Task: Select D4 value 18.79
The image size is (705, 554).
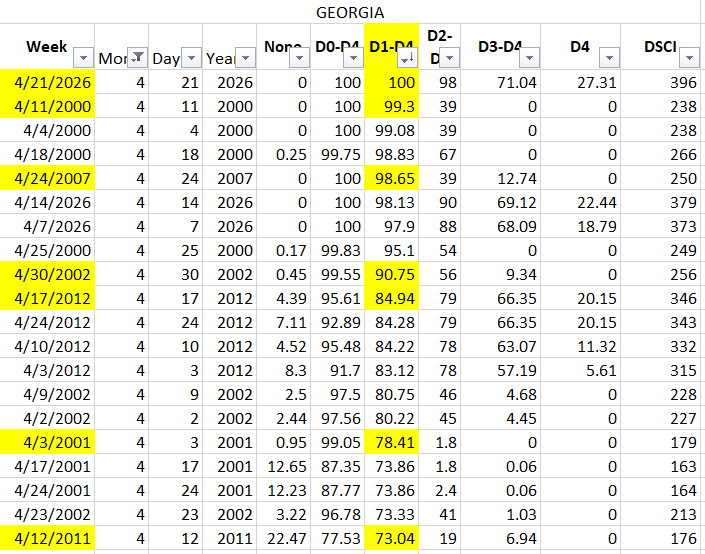Action: tap(581, 226)
